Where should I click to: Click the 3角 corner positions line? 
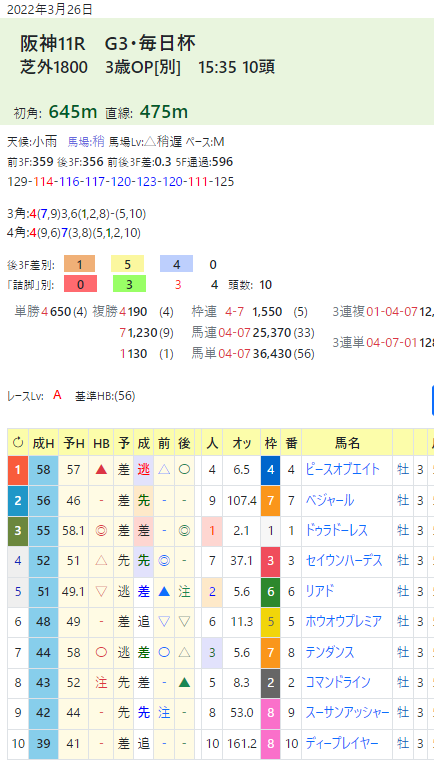(x=76, y=214)
